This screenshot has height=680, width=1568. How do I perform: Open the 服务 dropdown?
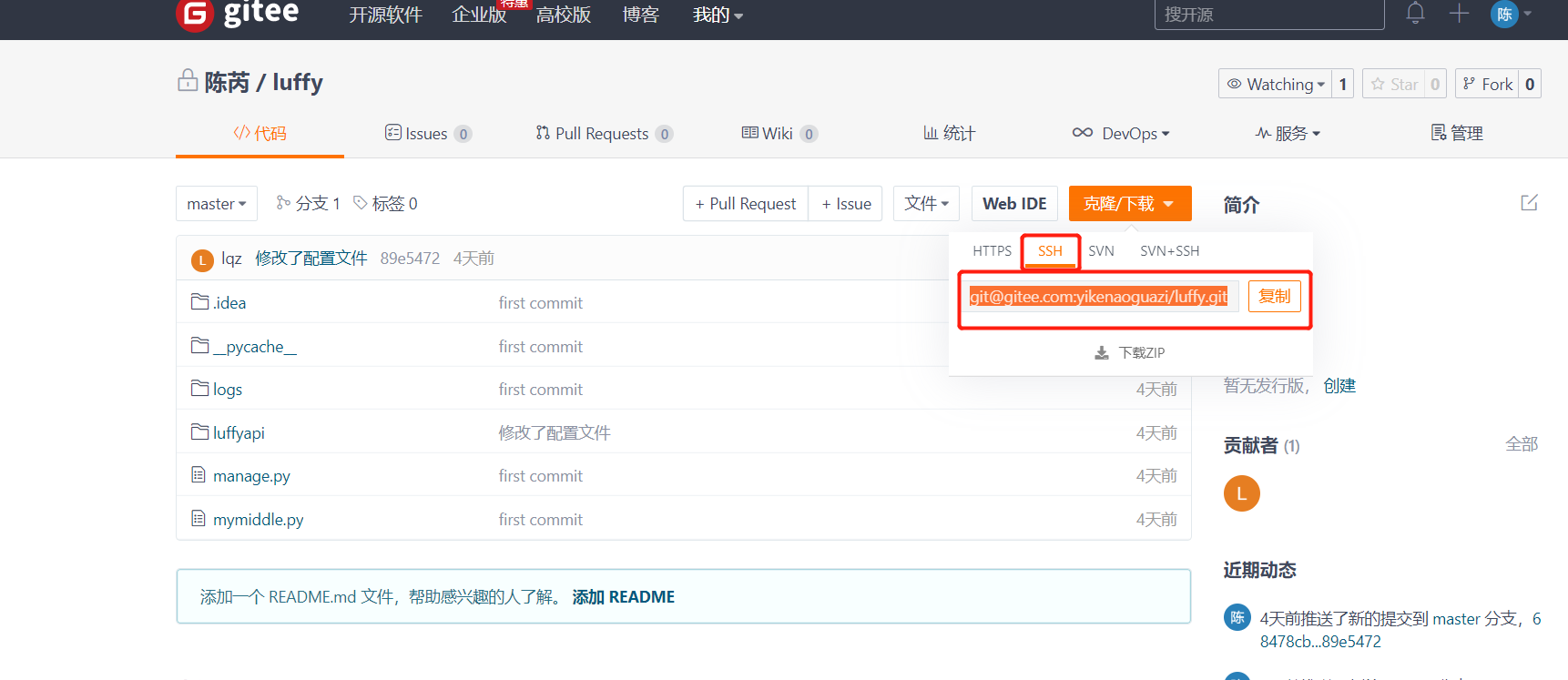pos(1288,134)
